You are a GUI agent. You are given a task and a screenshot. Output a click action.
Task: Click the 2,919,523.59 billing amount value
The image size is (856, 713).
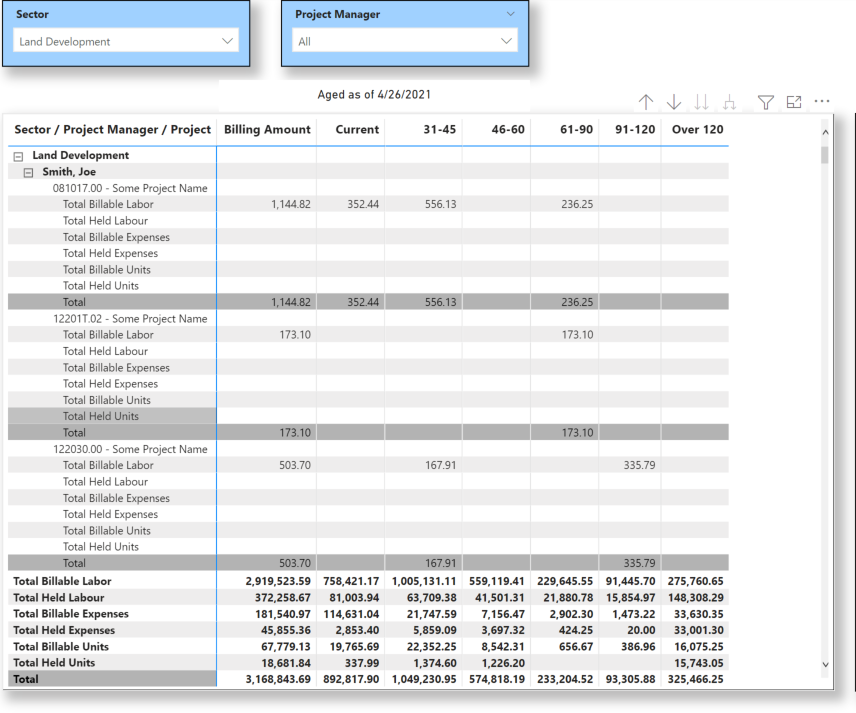click(x=278, y=581)
